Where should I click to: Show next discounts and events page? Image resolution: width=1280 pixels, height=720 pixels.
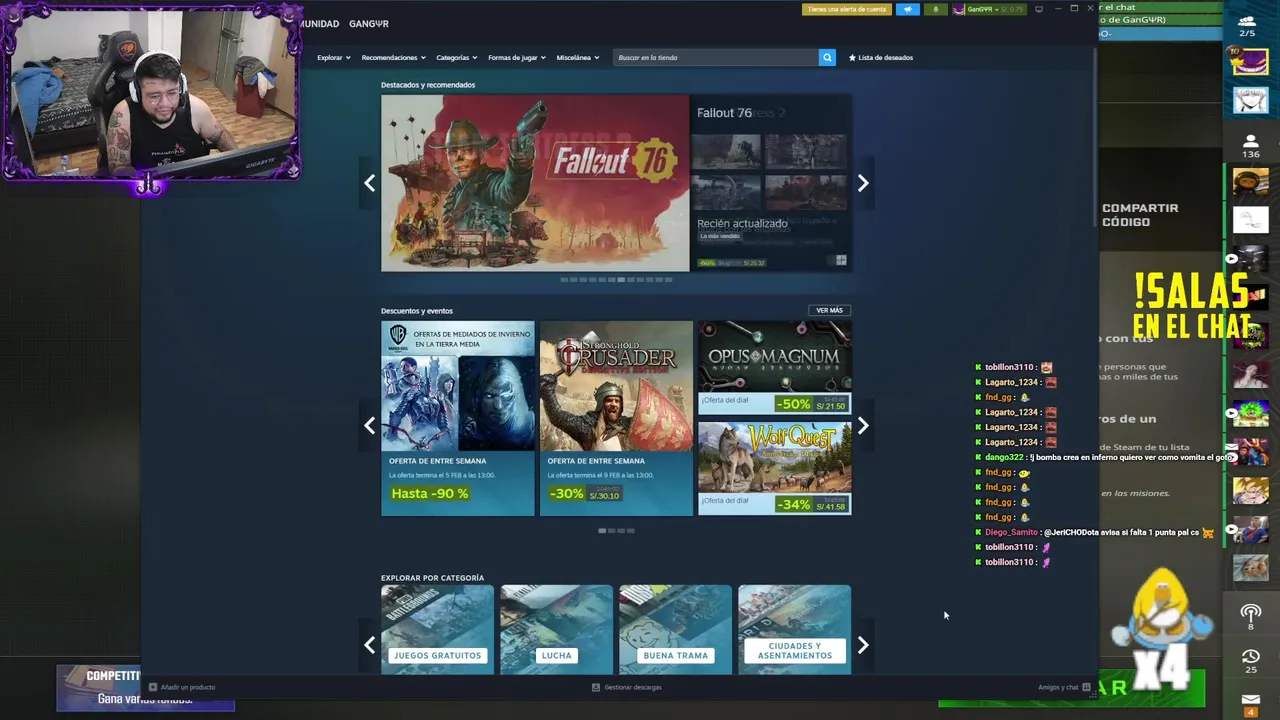[863, 425]
